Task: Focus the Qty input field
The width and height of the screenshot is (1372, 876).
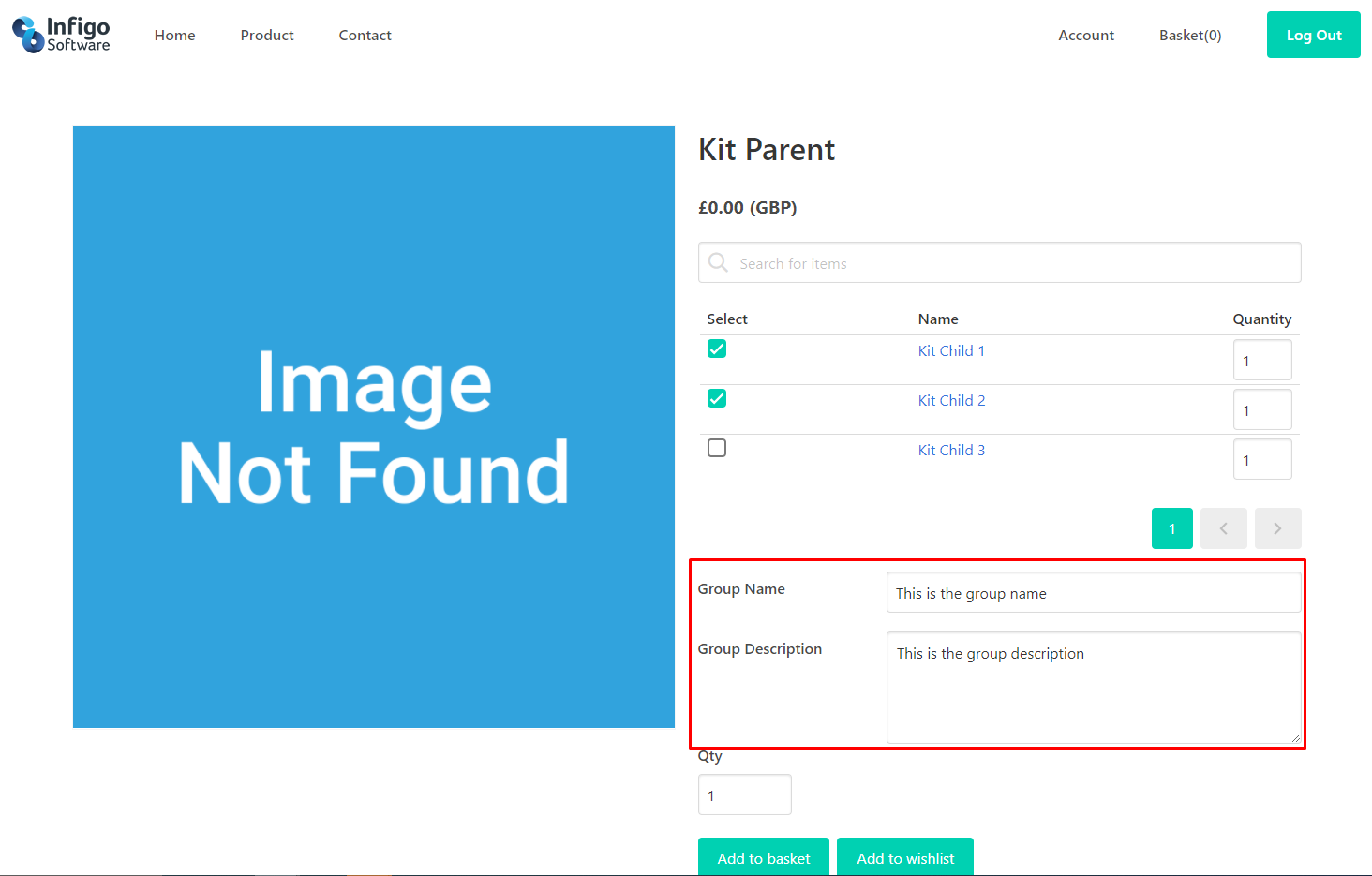Action: point(745,794)
